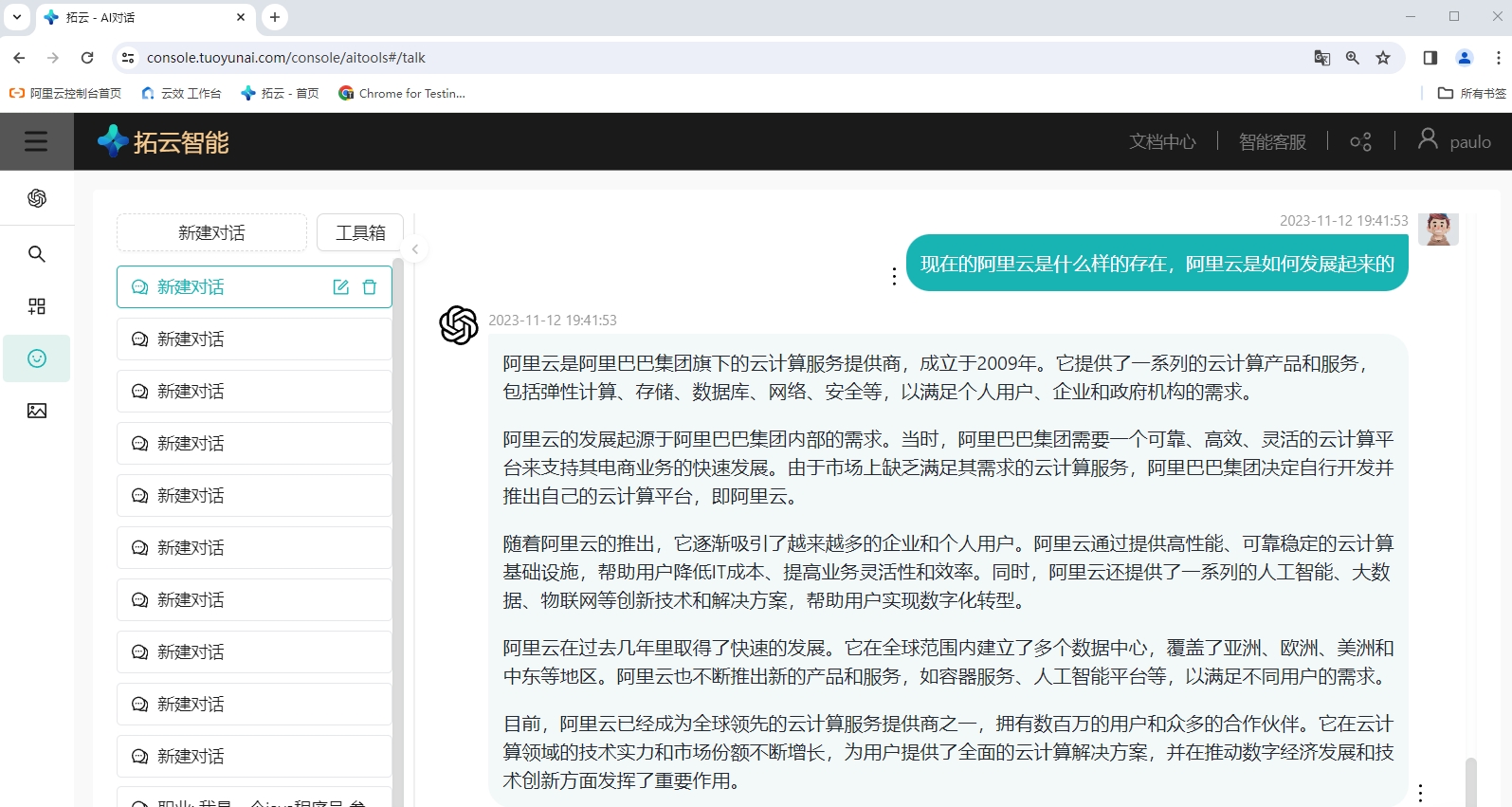This screenshot has width=1512, height=807.
Task: Select the fourth 新建对话 conversation
Action: (254, 443)
